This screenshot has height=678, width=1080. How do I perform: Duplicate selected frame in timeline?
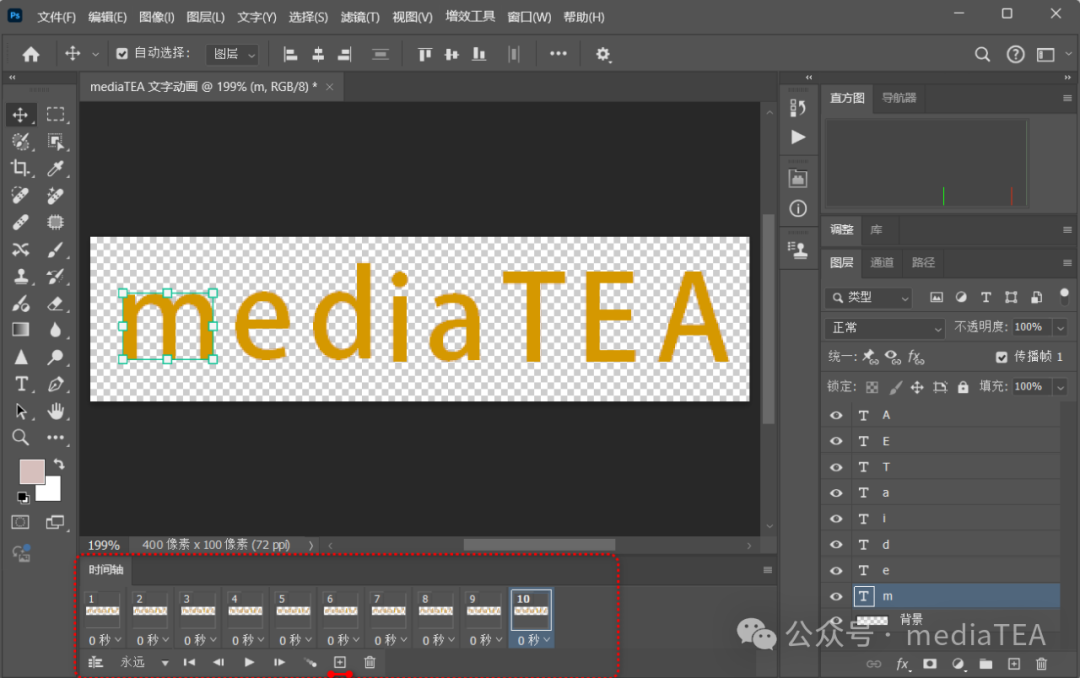340,662
